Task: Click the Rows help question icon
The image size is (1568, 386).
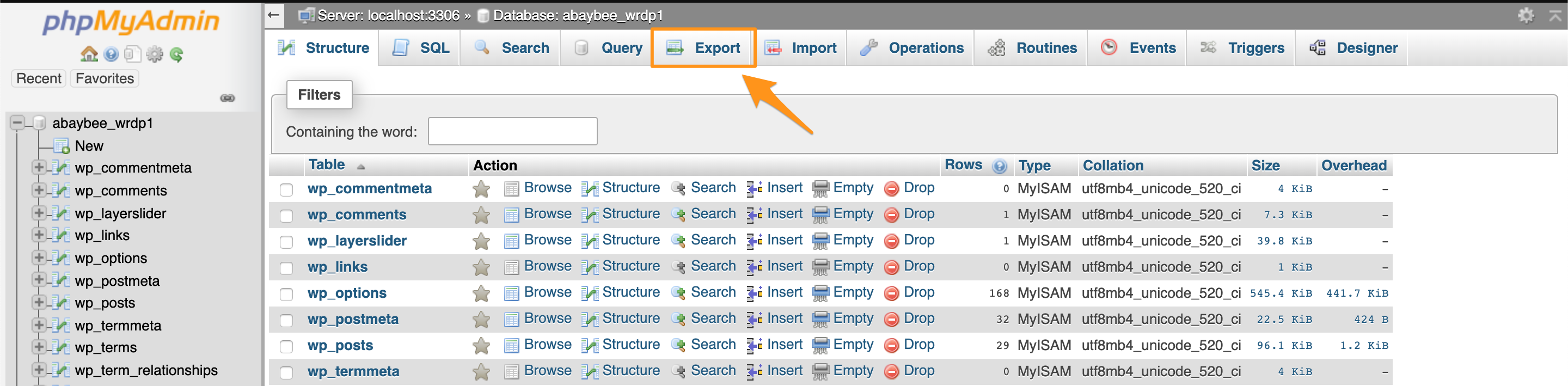Action: point(999,166)
